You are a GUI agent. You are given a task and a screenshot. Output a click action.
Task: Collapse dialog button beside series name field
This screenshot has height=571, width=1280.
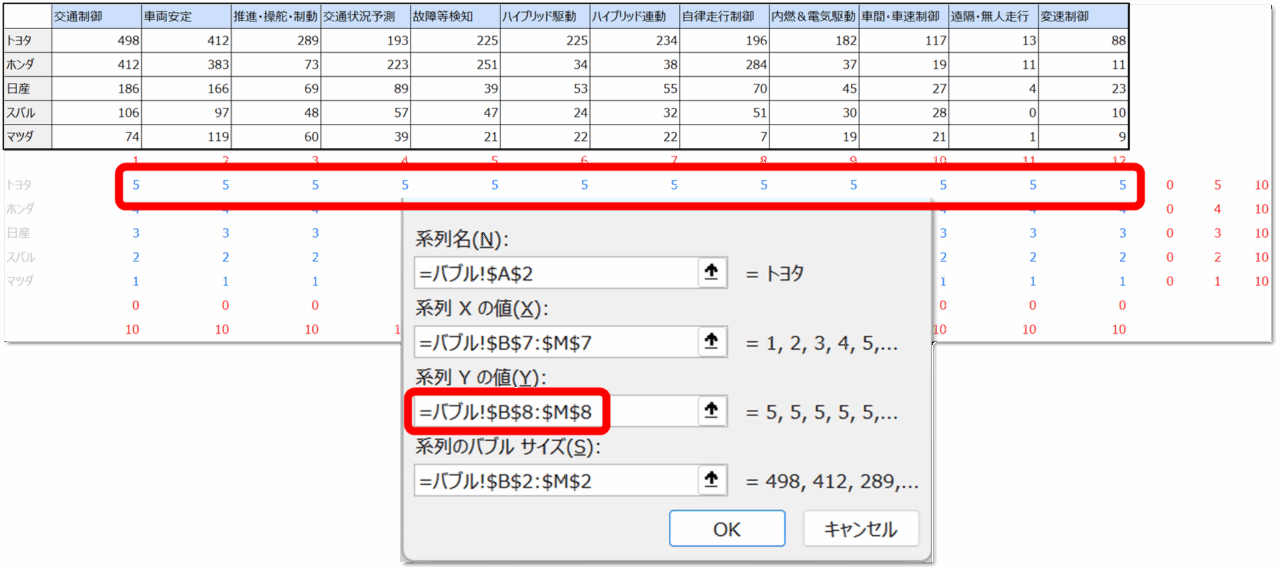click(x=711, y=274)
